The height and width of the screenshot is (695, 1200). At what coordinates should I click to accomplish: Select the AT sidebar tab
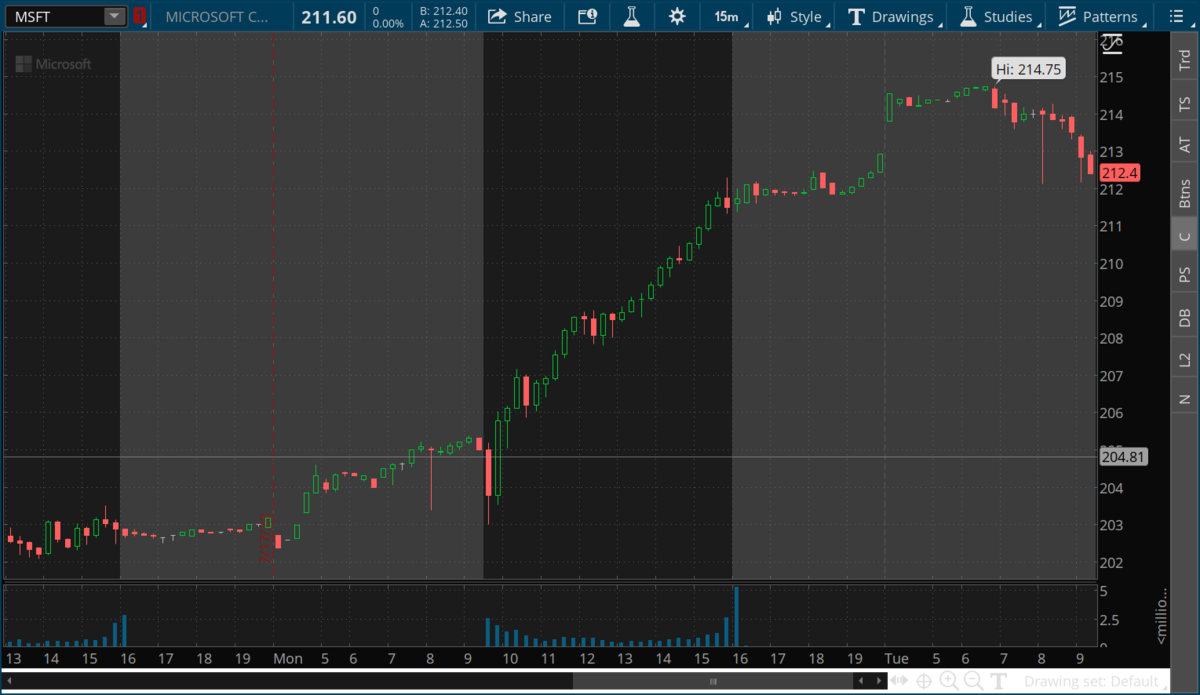(1184, 146)
